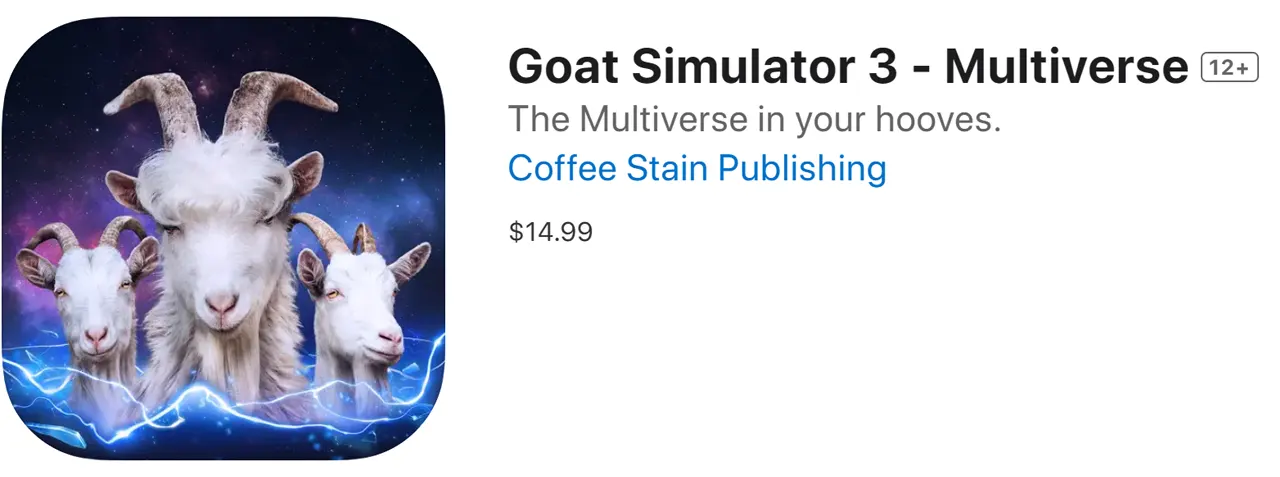Click the center goat's pink nose
Screen dimensions: 1280x477
coord(221,303)
